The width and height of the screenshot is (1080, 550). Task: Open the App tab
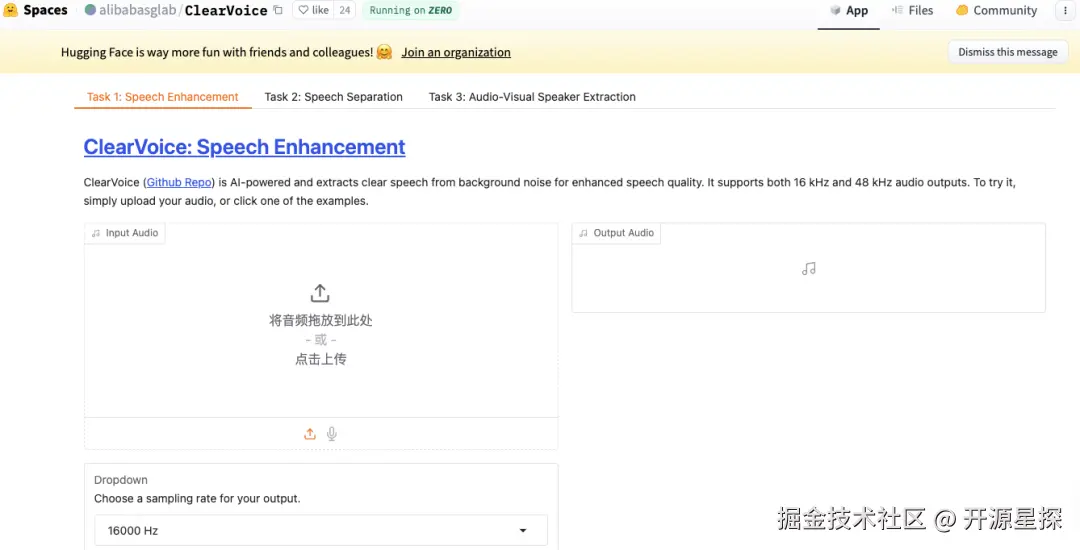click(849, 10)
